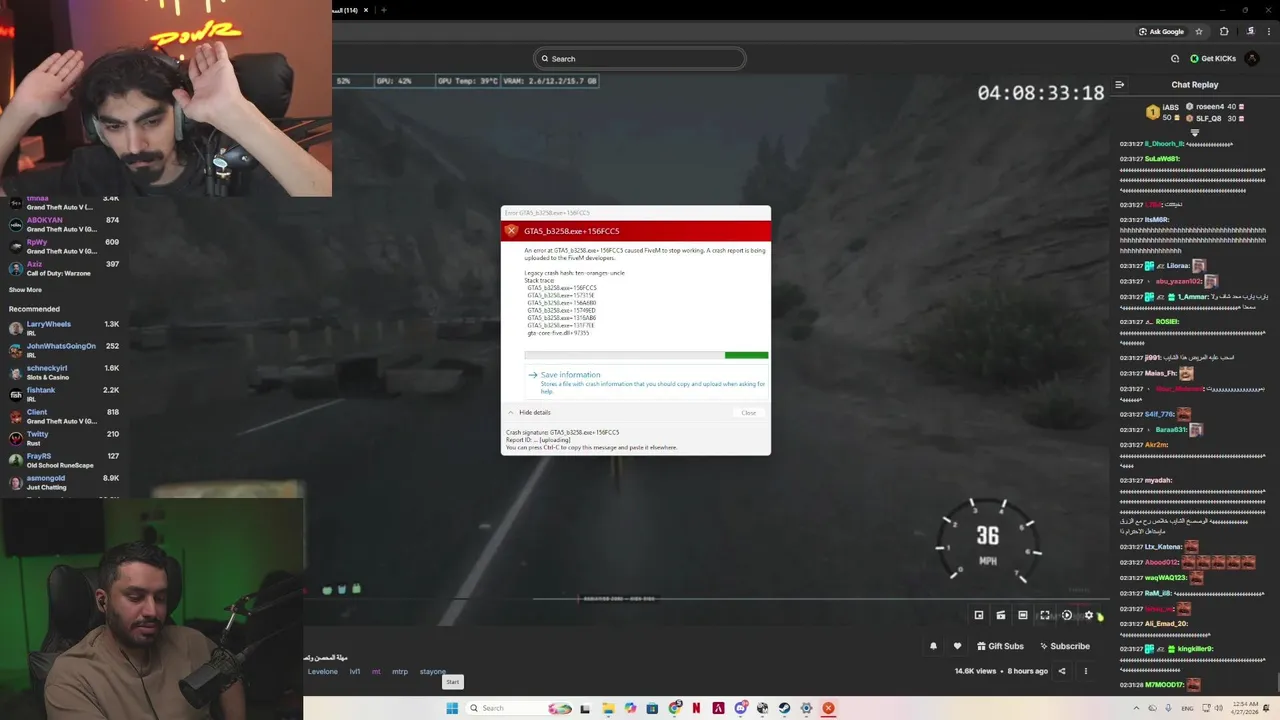Image resolution: width=1280 pixels, height=720 pixels.
Task: Share this video via share icon
Action: 1062,671
